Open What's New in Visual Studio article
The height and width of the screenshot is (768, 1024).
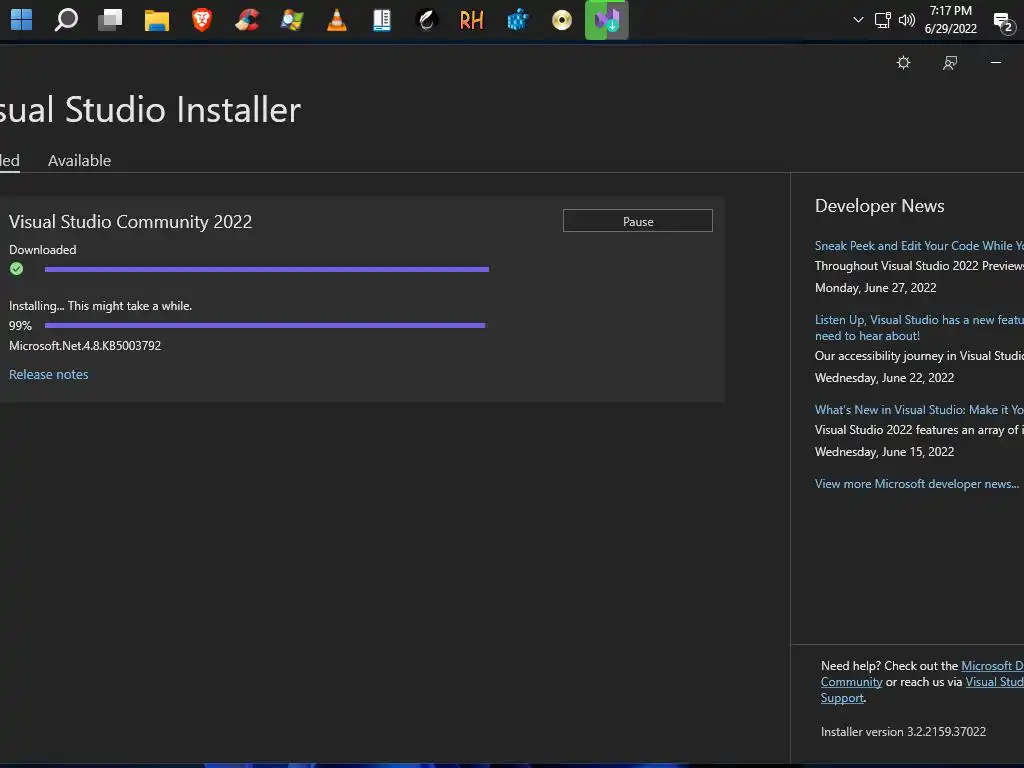(919, 409)
